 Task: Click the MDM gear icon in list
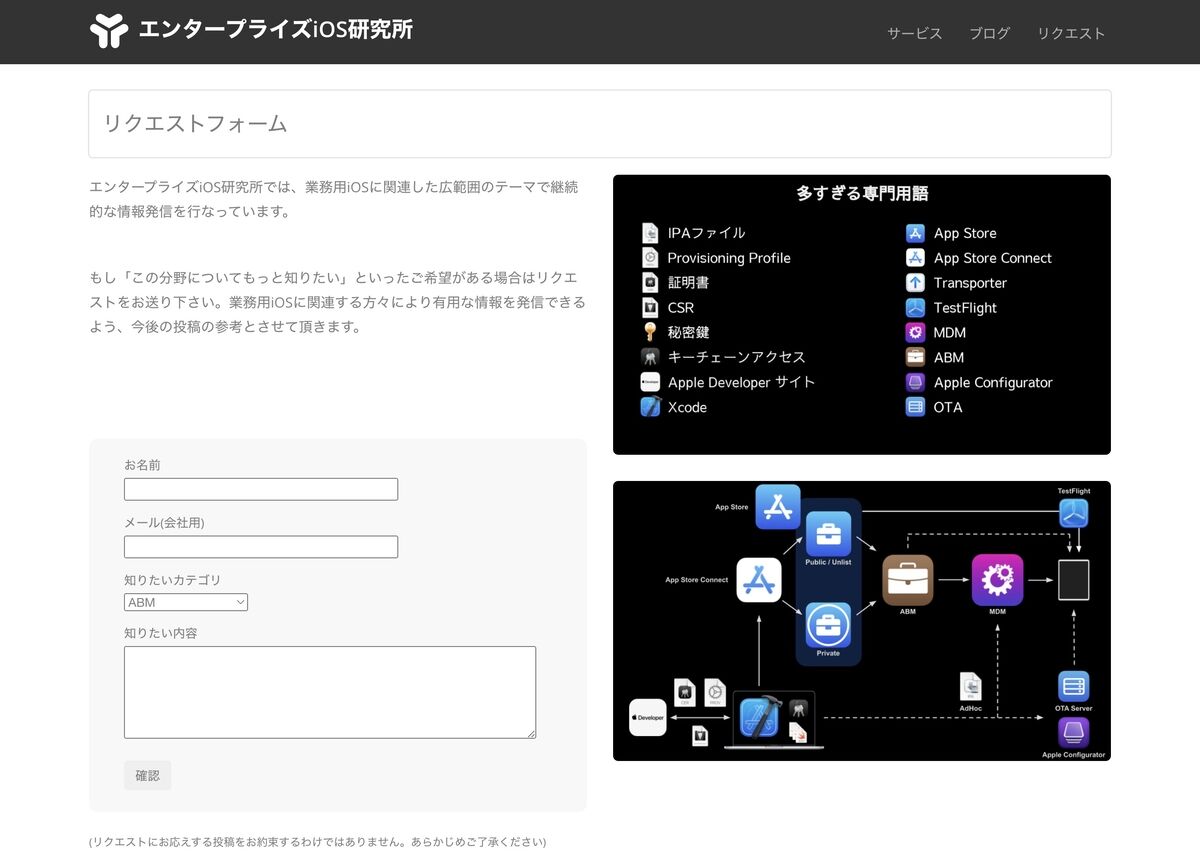[x=915, y=333]
